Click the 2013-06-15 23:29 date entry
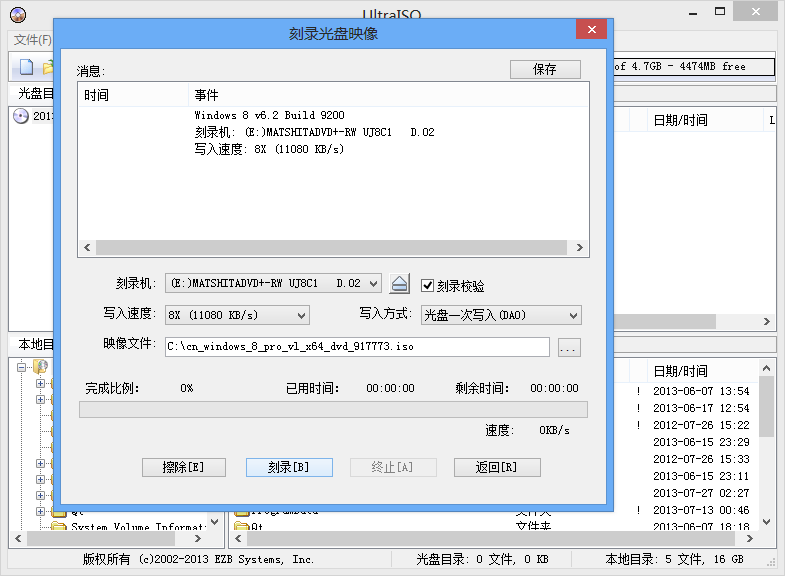Screen dimensions: 785x576 tap(701, 442)
